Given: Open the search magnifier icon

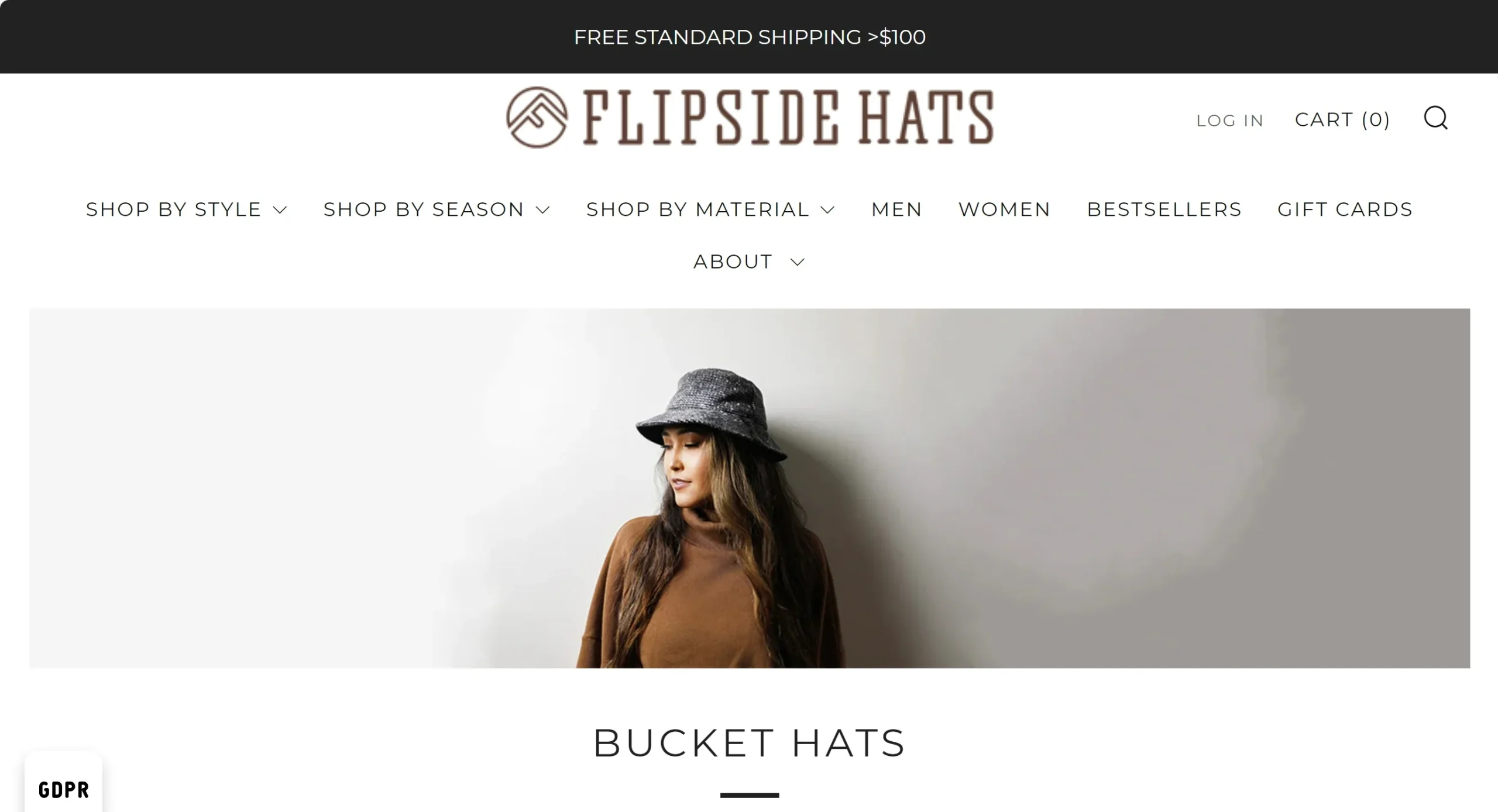Looking at the screenshot, I should 1435,118.
